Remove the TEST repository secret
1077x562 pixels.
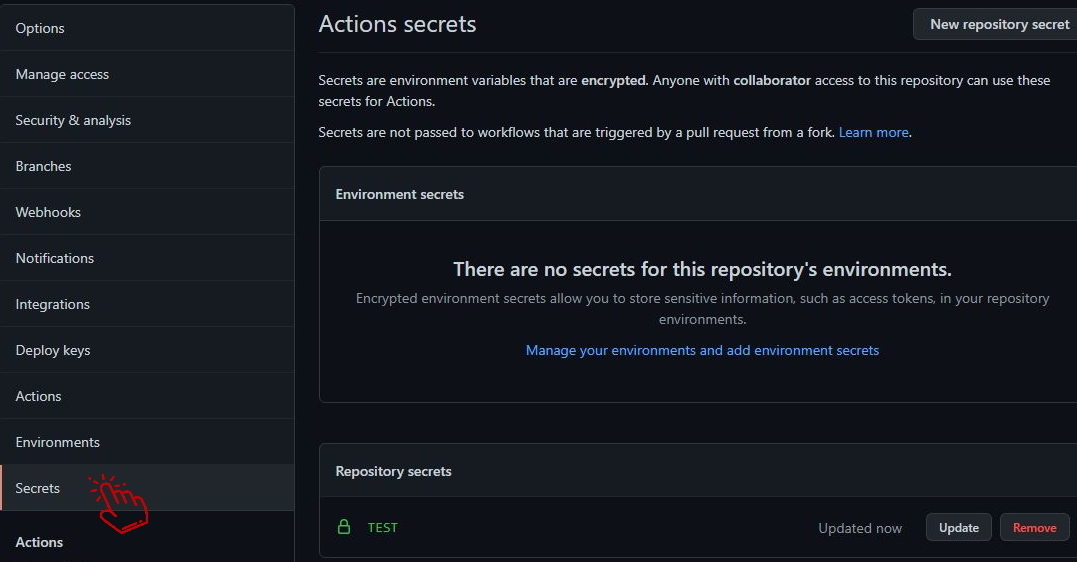(1034, 527)
